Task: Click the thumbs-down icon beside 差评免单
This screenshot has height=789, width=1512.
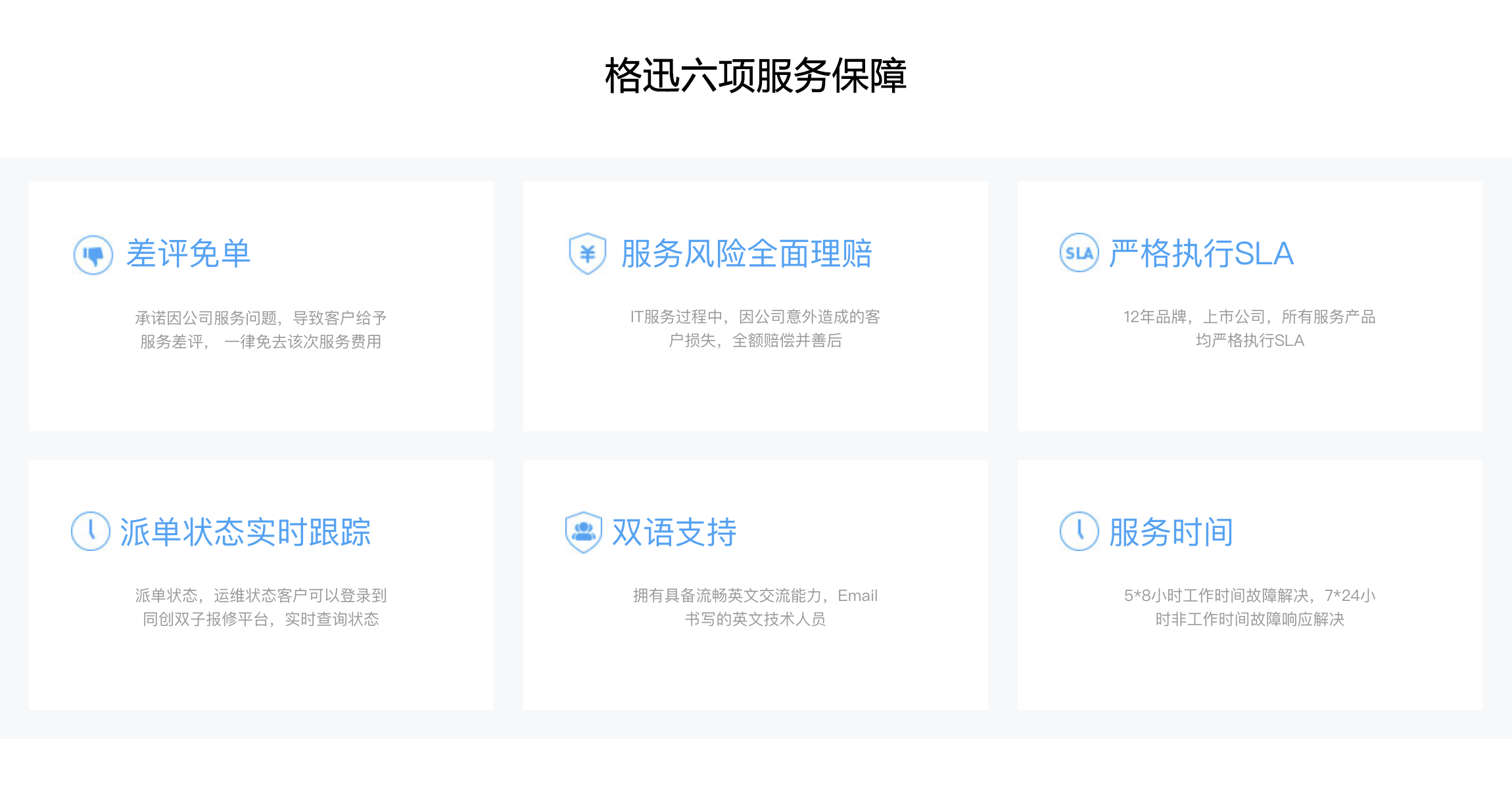Action: pos(93,254)
